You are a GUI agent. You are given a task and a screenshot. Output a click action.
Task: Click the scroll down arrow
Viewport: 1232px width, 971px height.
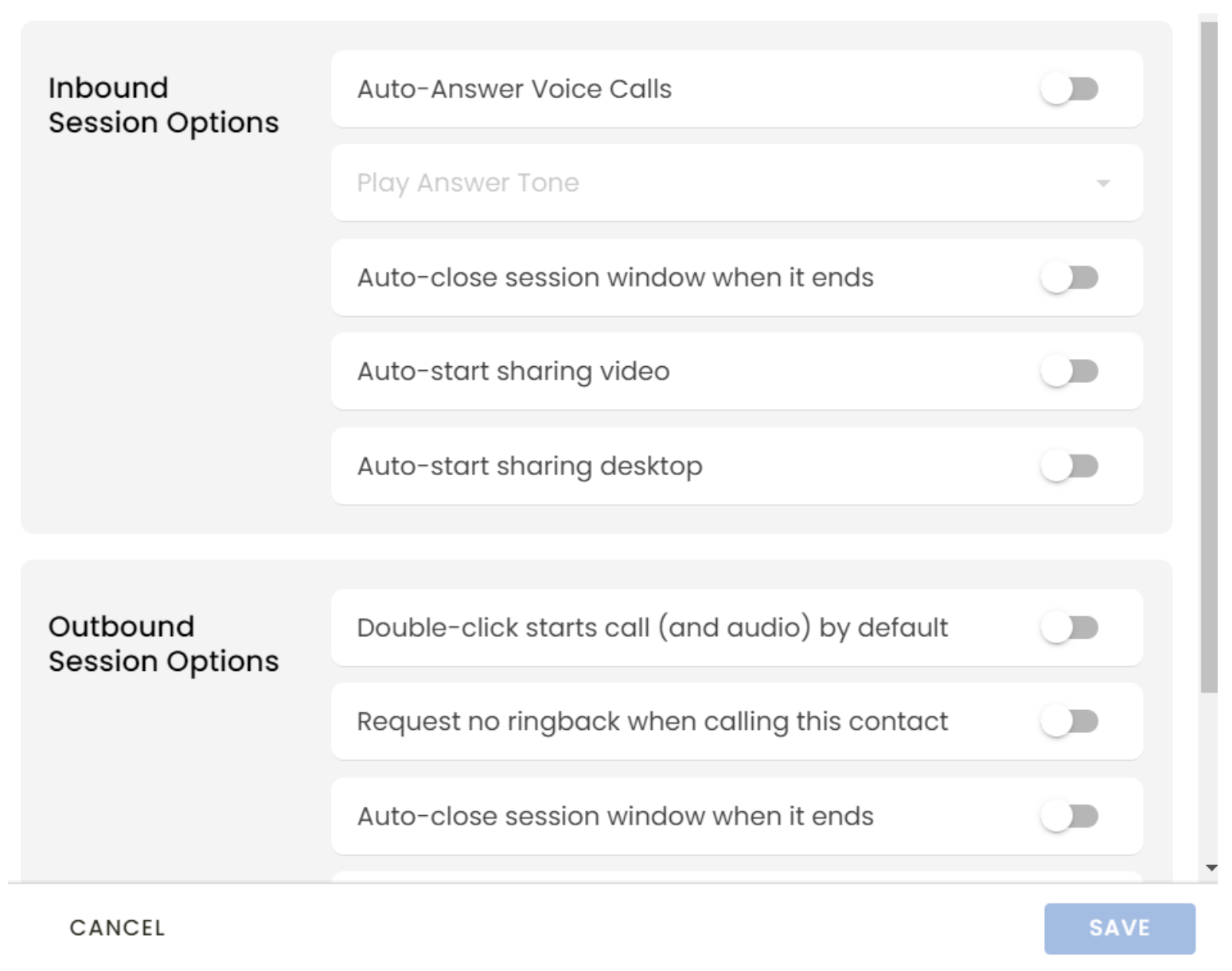(x=1211, y=868)
